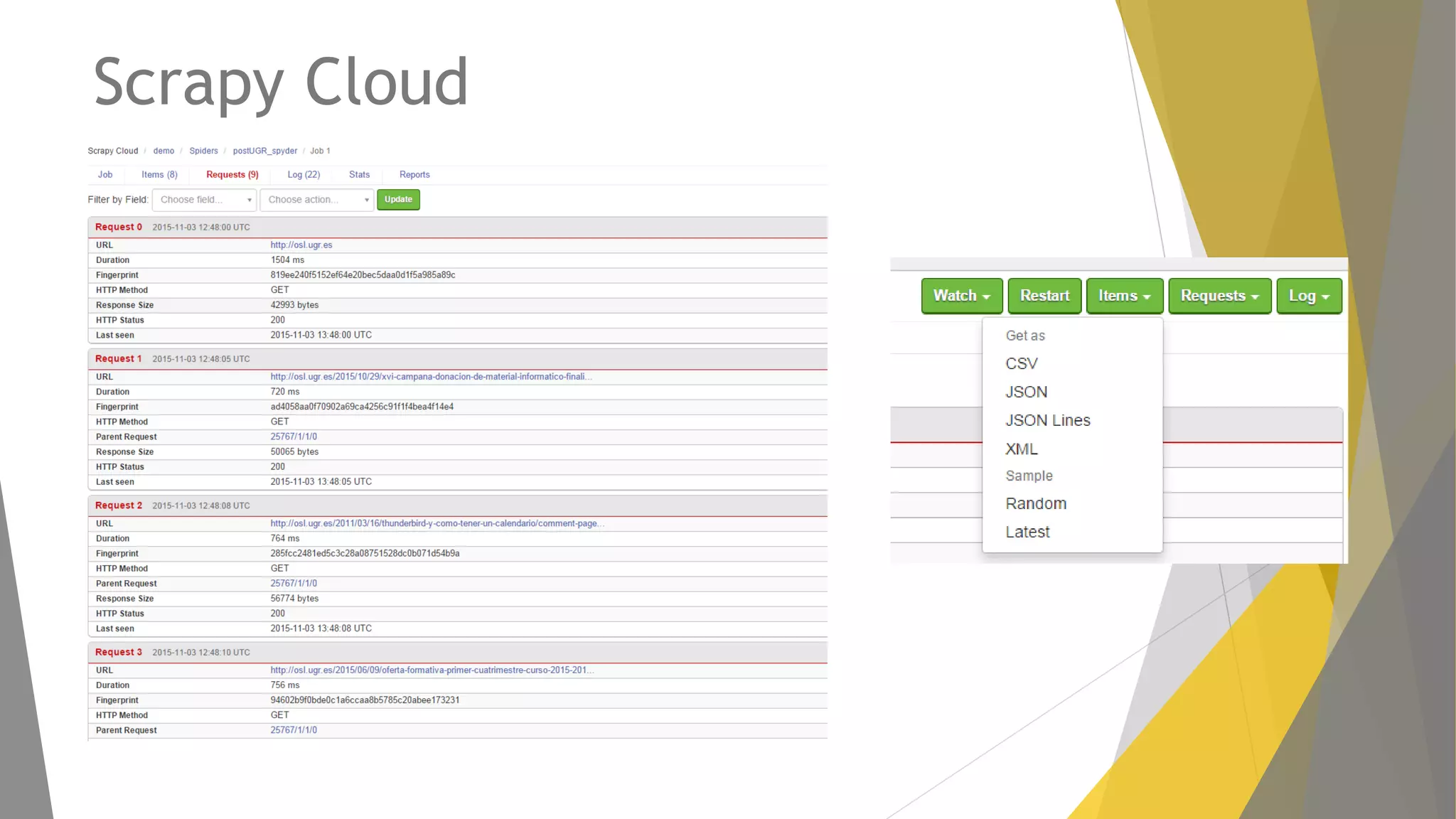The image size is (1456, 819).
Task: Open the Log (22) tab
Action: tap(304, 175)
